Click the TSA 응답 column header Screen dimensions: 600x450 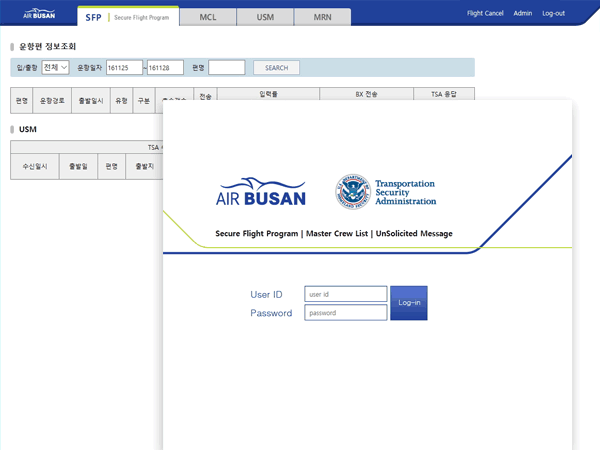point(444,94)
